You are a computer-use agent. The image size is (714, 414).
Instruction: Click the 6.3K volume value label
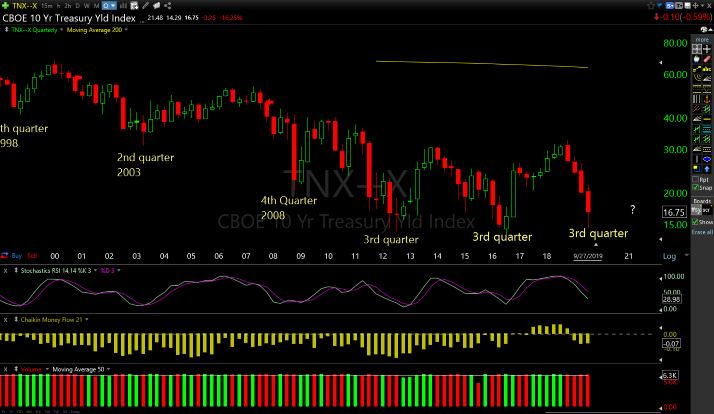[670, 375]
